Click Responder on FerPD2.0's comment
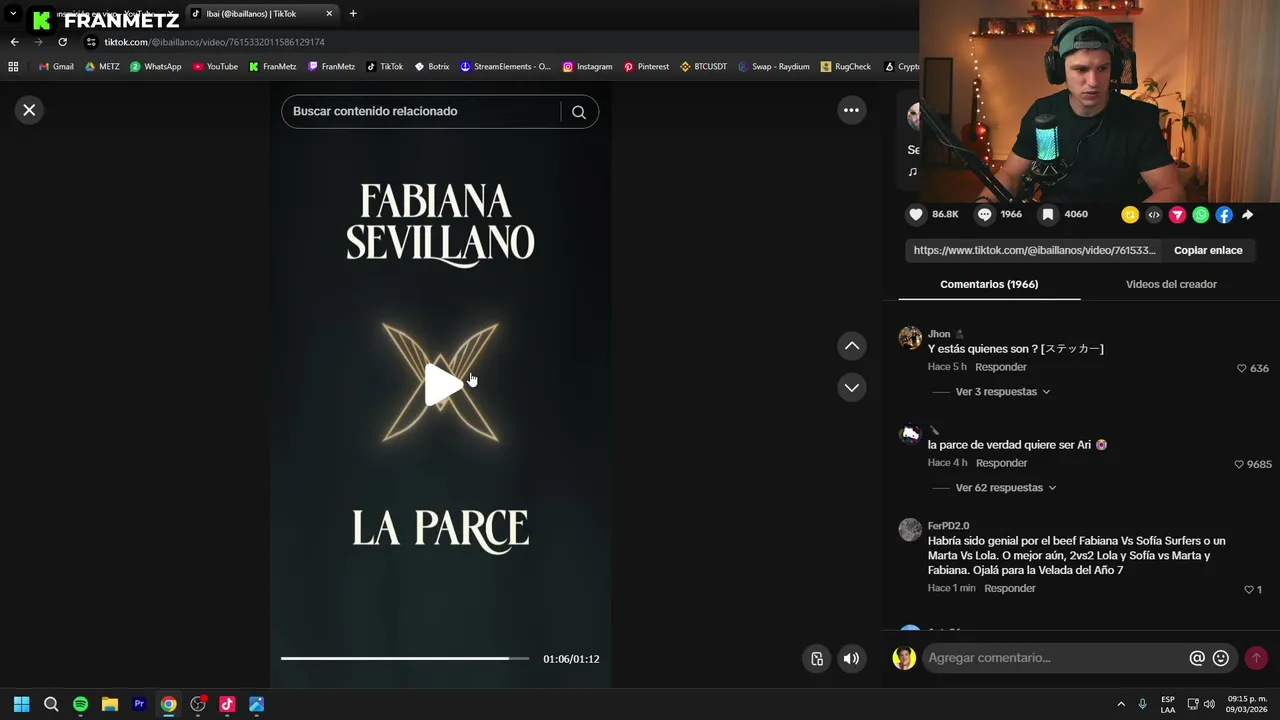This screenshot has width=1280, height=720. (x=1010, y=588)
